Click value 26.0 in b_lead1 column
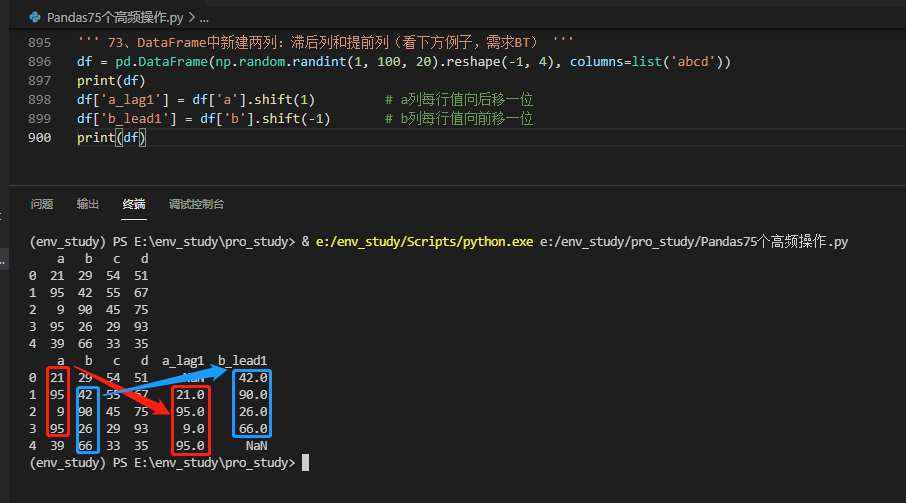The height and width of the screenshot is (503, 906). click(x=253, y=412)
